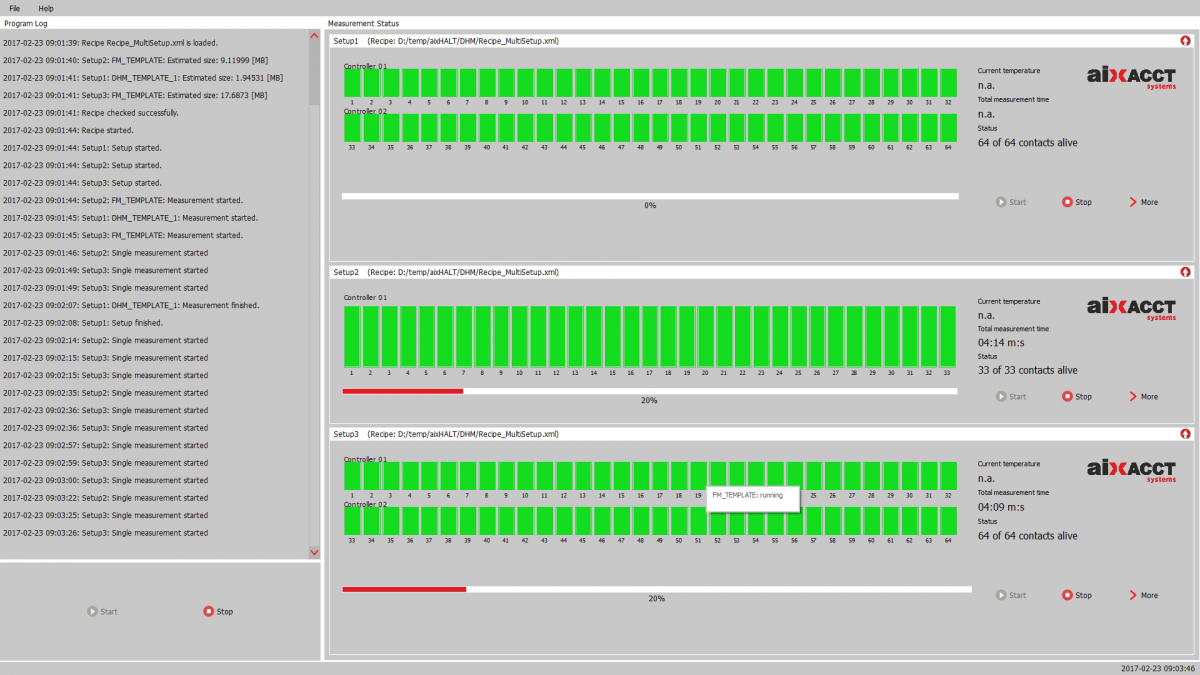Viewport: 1200px width, 675px height.
Task: Collapse the Setup1 panel with its red arrow icon
Action: coord(1185,41)
